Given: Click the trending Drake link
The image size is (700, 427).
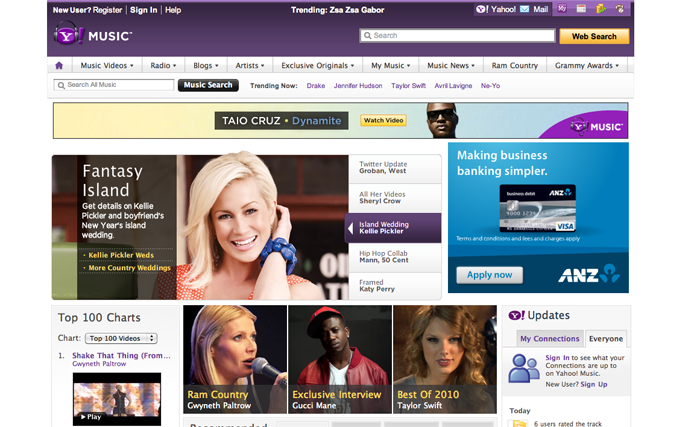Looking at the screenshot, I should (316, 86).
